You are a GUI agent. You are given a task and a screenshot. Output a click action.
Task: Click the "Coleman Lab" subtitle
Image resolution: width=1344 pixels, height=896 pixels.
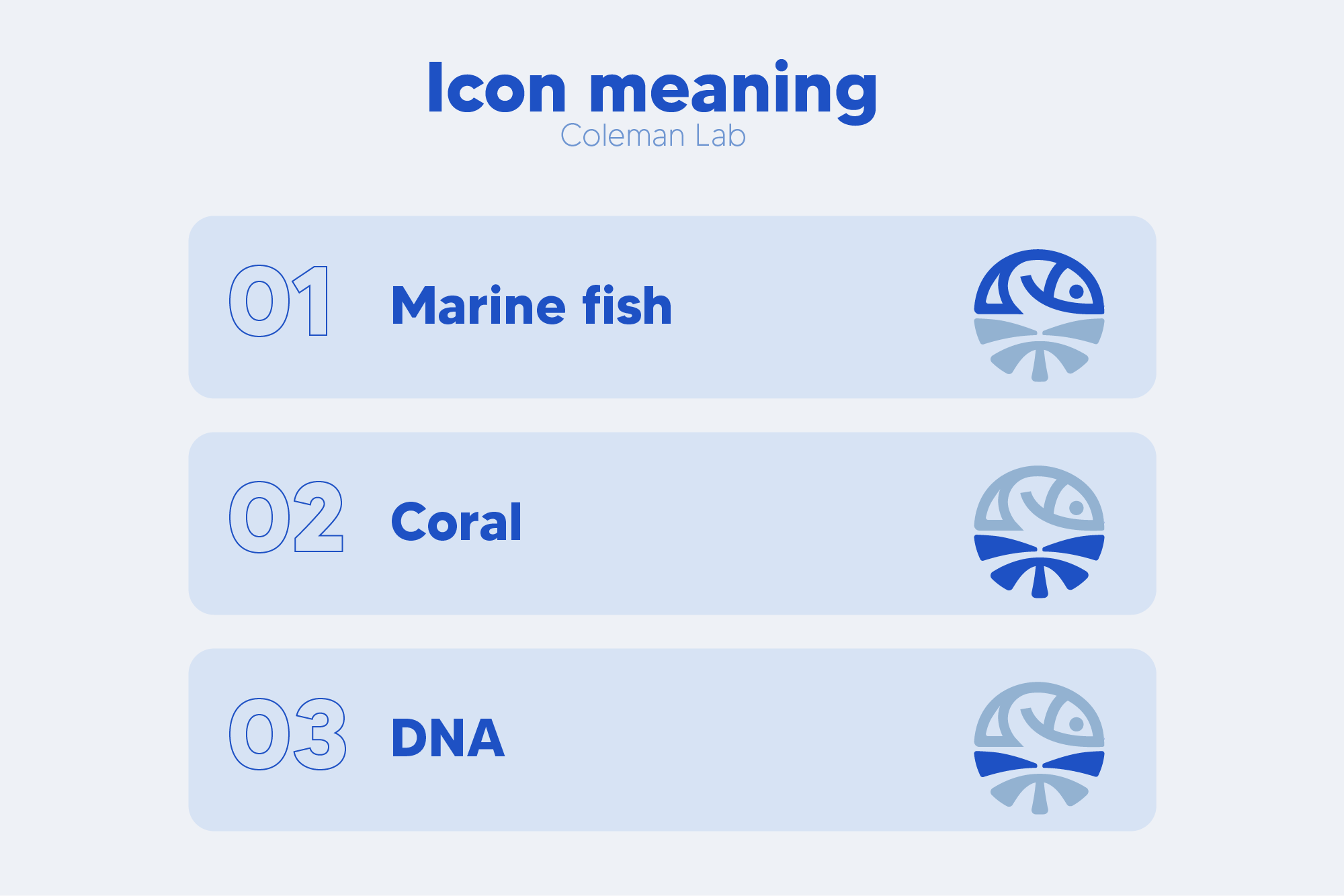(653, 136)
